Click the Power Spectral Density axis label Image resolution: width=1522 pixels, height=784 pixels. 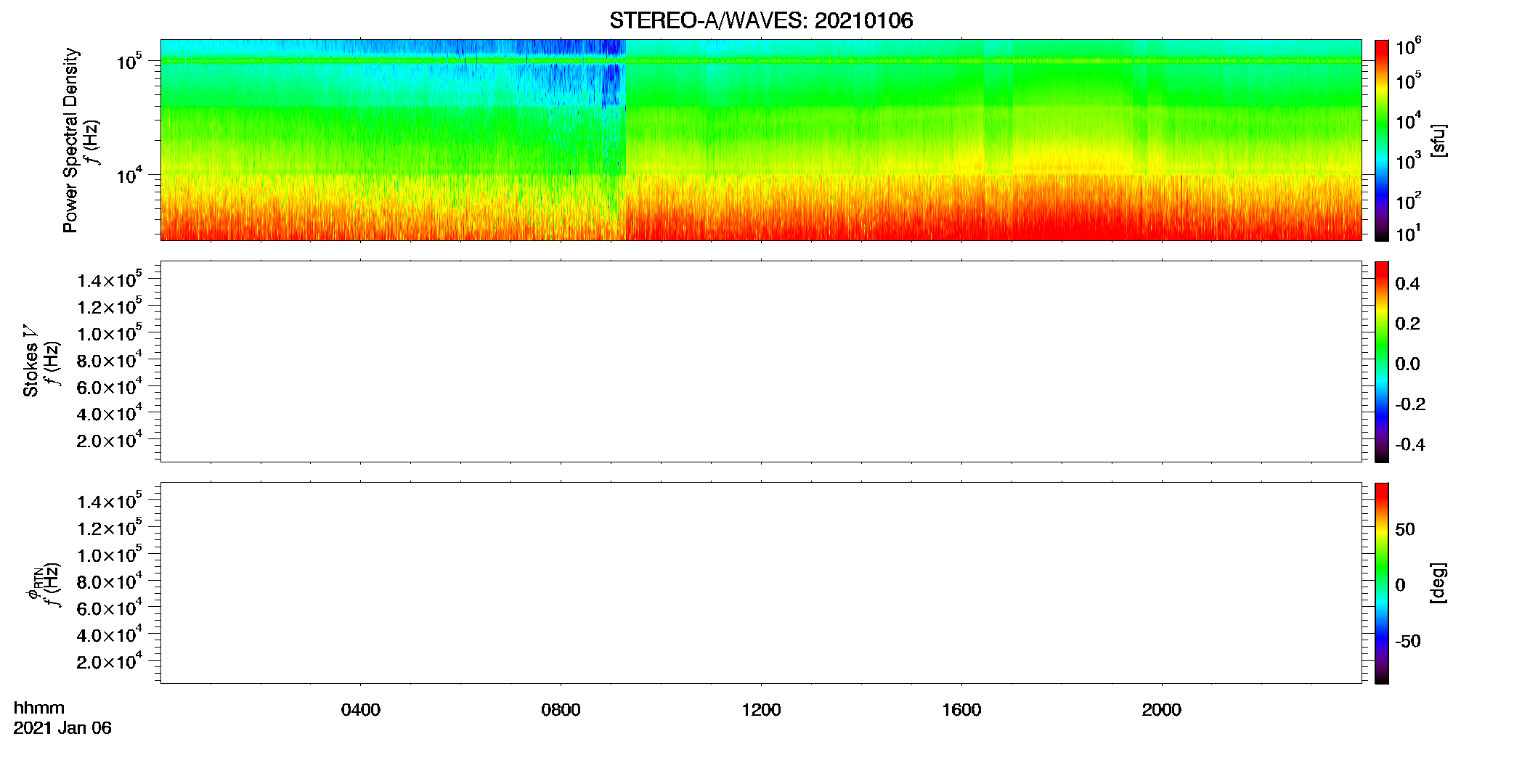[70, 140]
